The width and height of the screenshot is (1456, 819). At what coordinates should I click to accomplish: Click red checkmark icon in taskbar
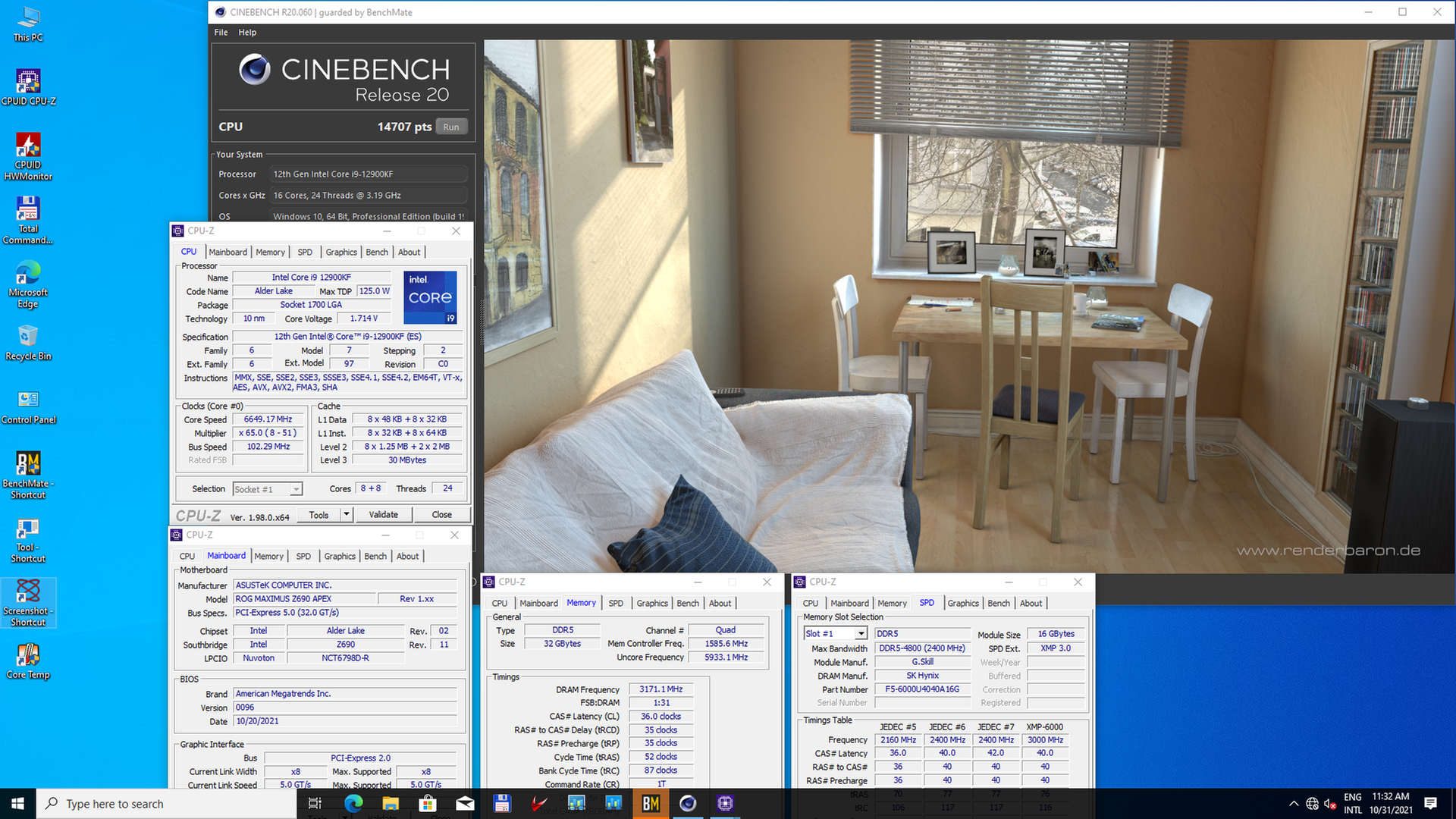click(539, 803)
